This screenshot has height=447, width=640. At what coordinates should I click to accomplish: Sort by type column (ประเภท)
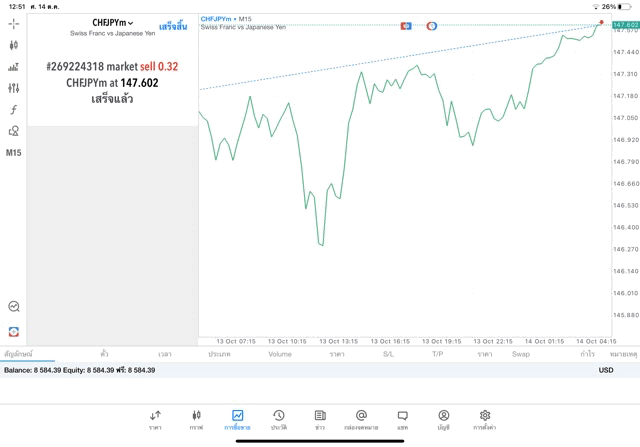219,354
